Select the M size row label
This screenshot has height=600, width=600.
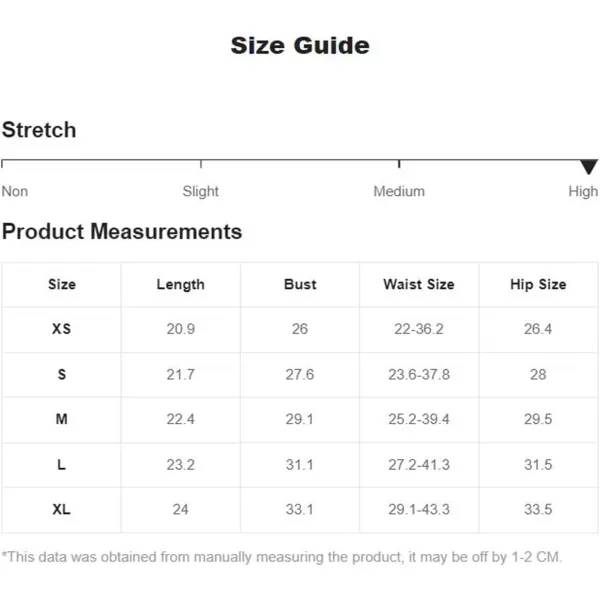pyautogui.click(x=62, y=419)
